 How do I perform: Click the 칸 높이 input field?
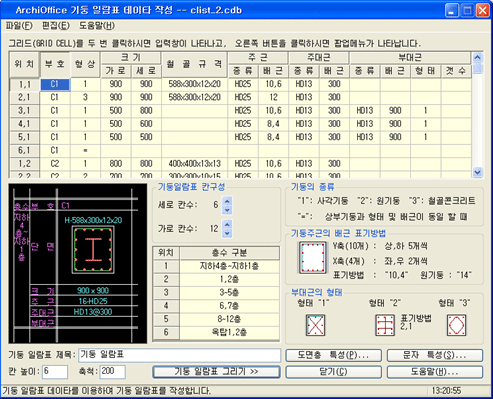(55, 372)
